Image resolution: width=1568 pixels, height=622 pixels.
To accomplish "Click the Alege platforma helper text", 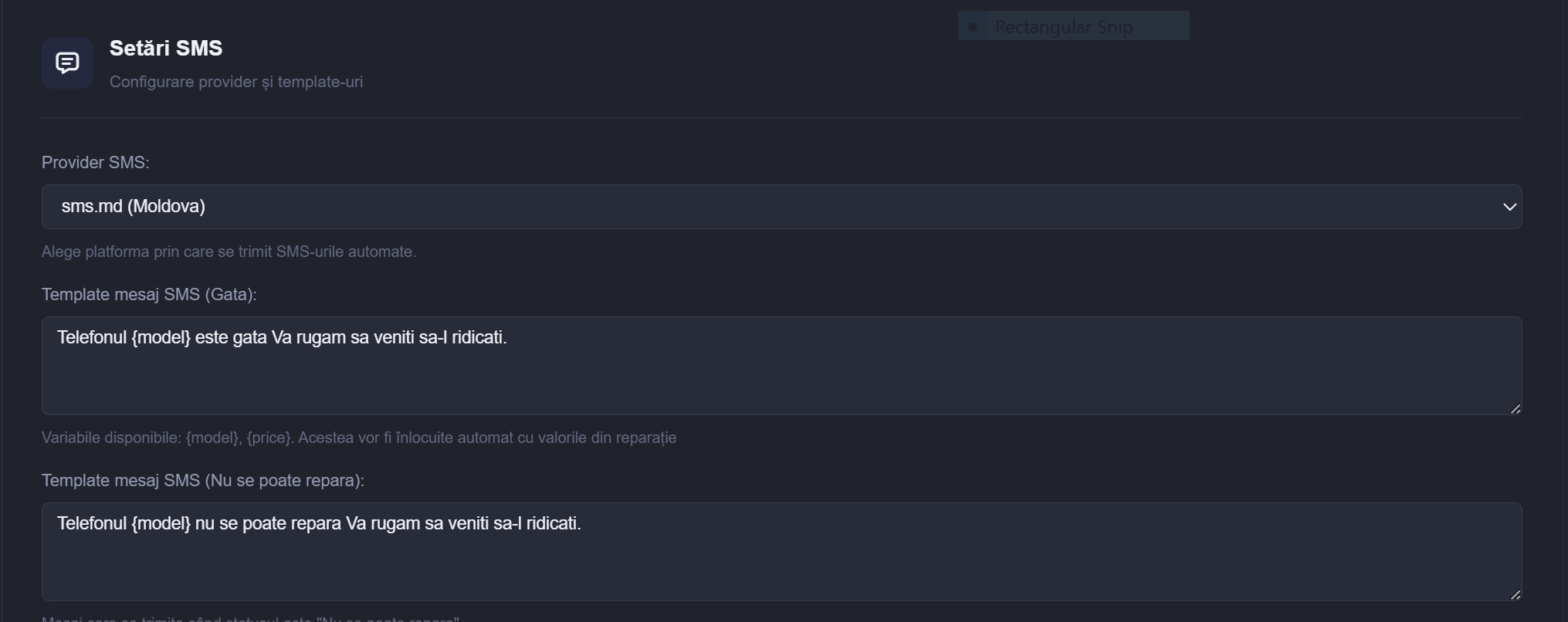I will [x=229, y=252].
